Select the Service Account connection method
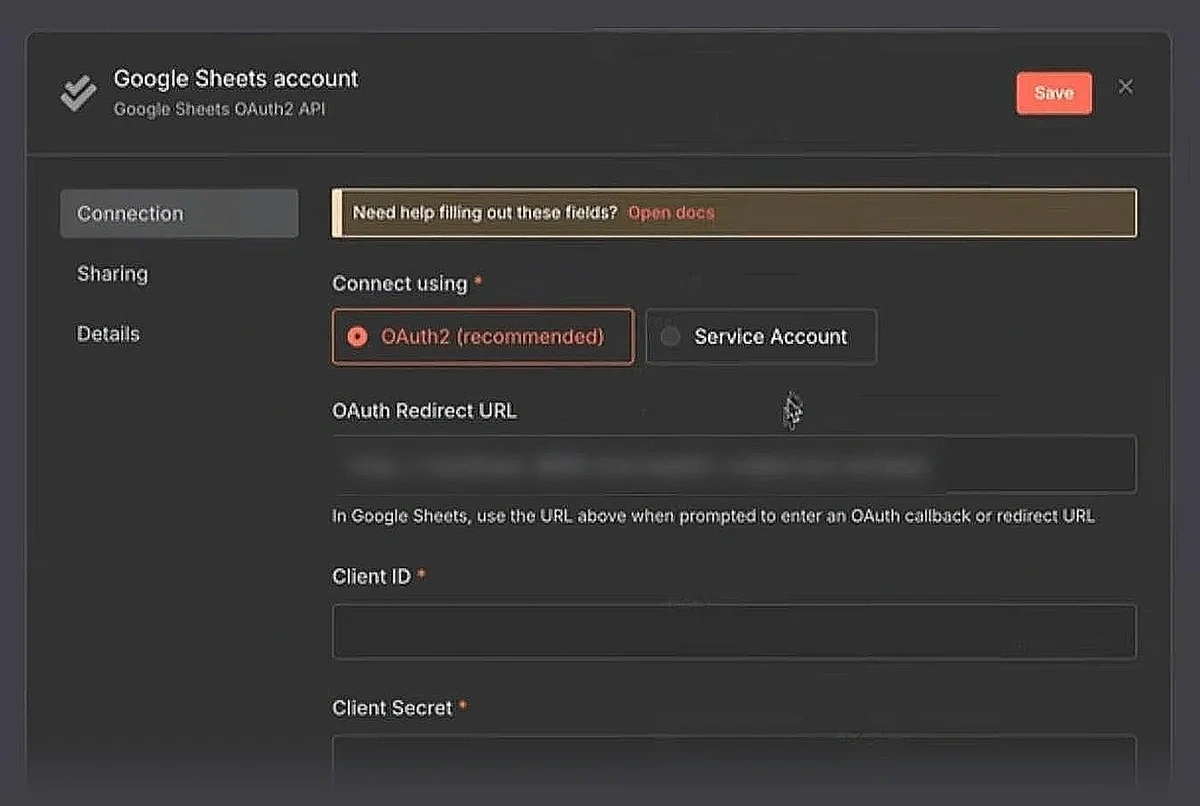Viewport: 1200px width, 806px height. point(761,337)
